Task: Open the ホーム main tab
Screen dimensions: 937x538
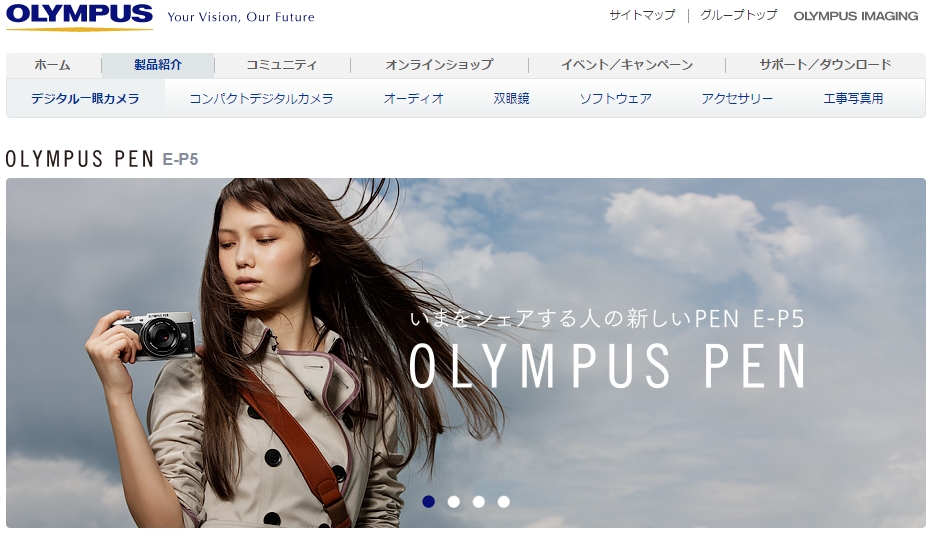Action: (52, 65)
